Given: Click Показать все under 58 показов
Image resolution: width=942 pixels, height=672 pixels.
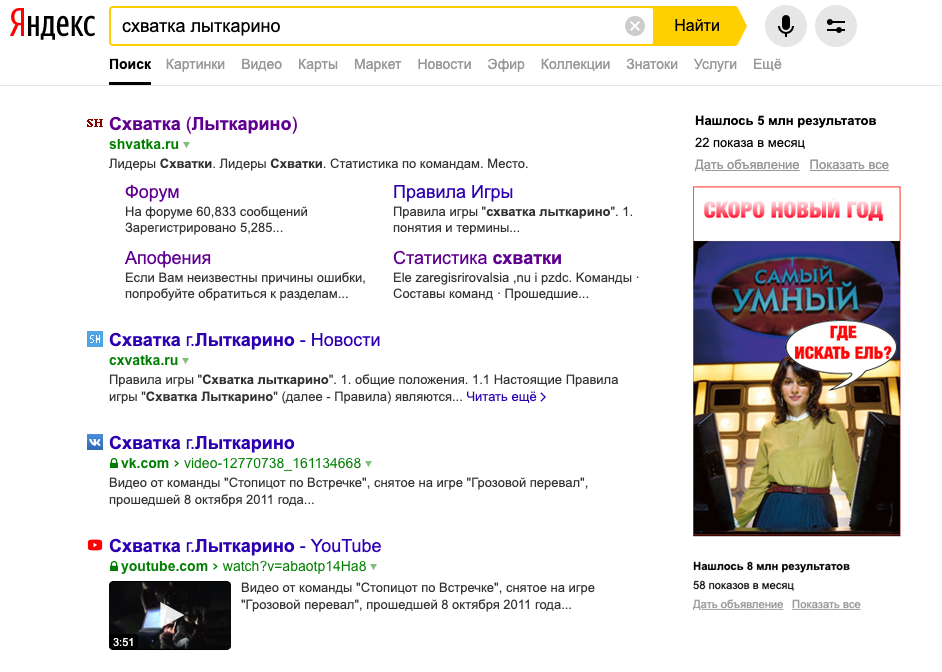Looking at the screenshot, I should click(x=826, y=604).
